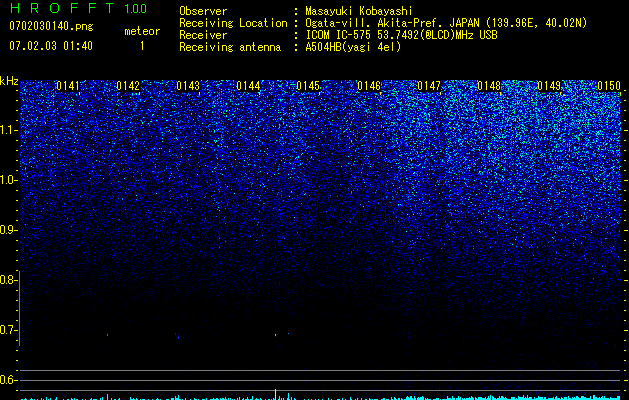The image size is (629, 400).
Task: Click the 0147 time marker
Action: click(429, 86)
